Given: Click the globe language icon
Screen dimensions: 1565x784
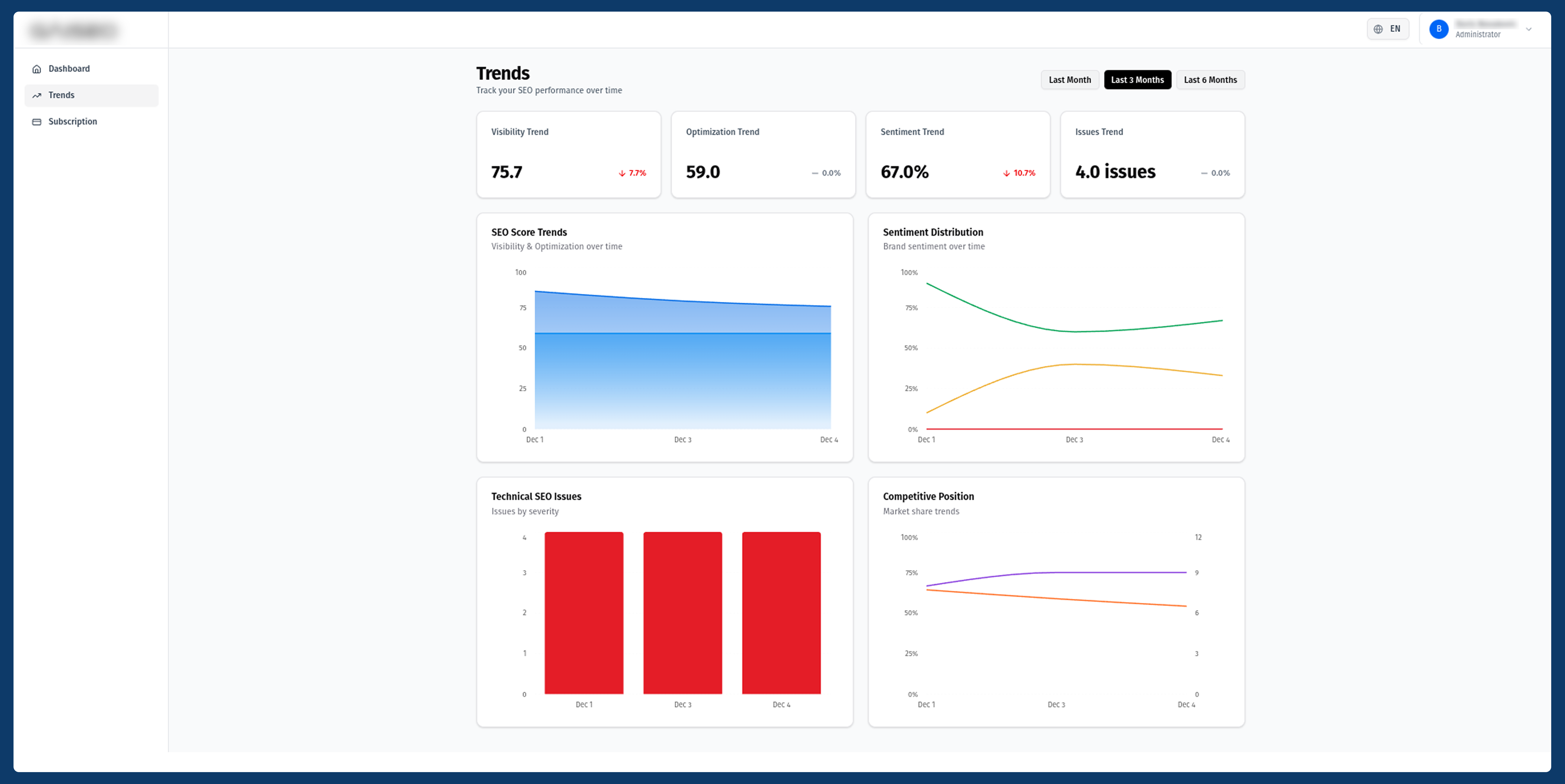Looking at the screenshot, I should [1378, 29].
